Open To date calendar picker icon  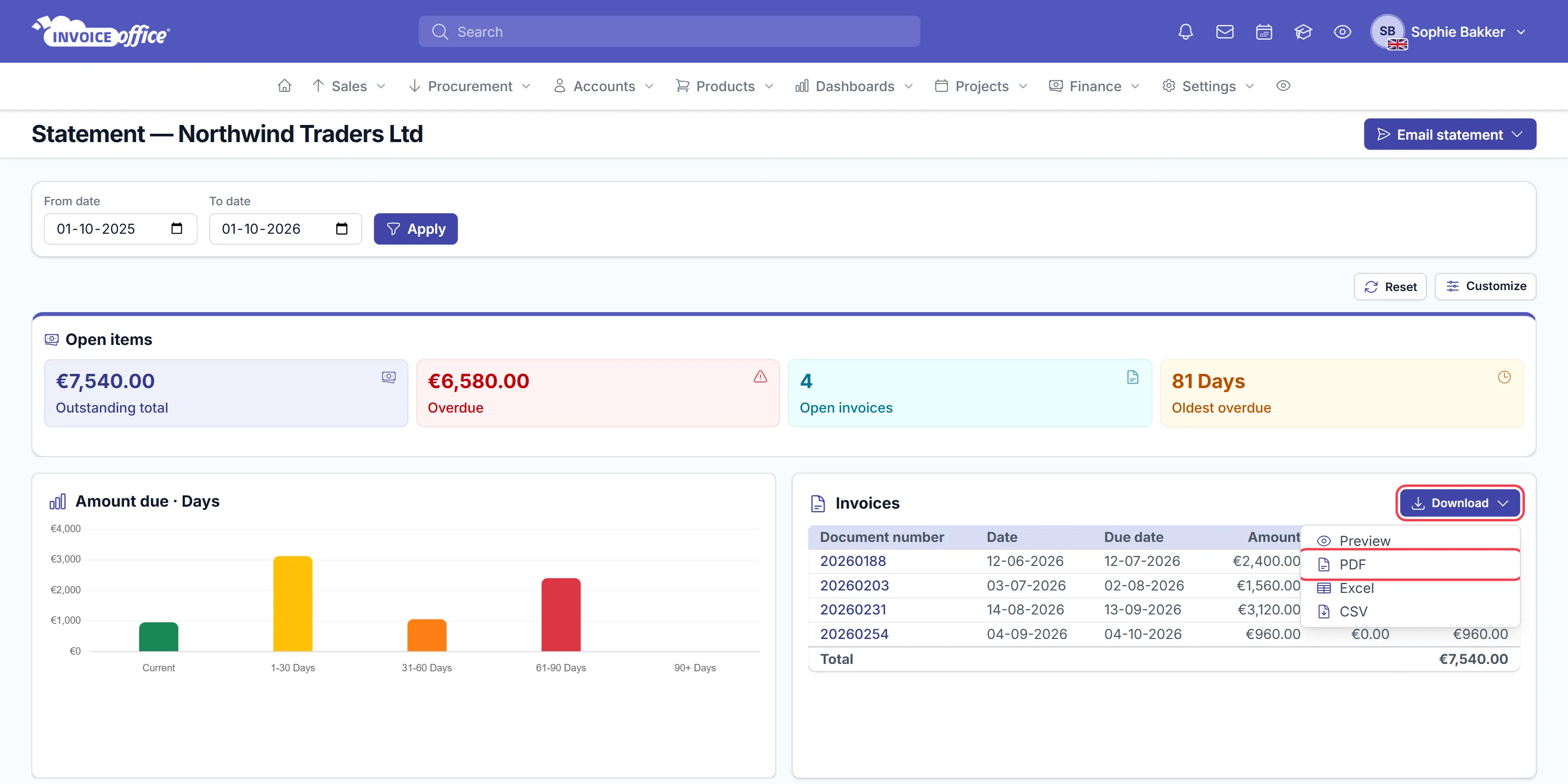pos(342,229)
